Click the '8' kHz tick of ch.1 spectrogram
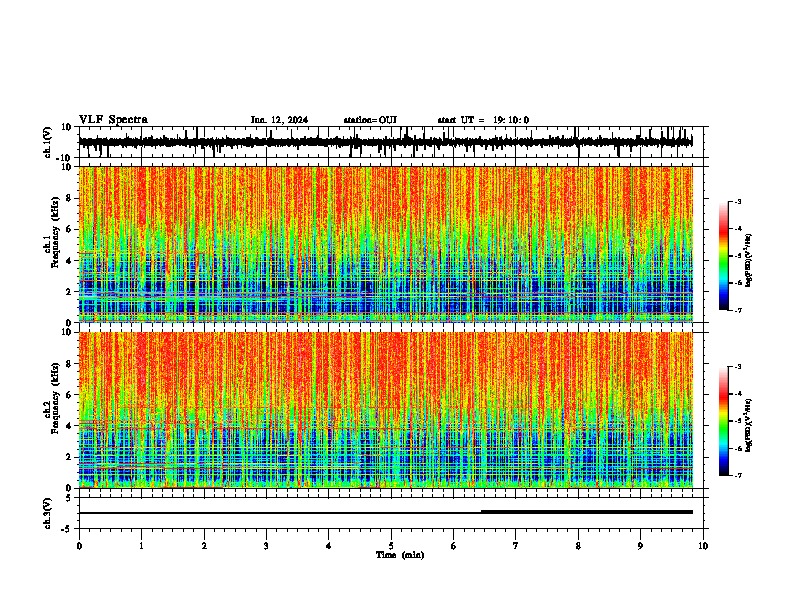The image size is (792, 612). click(x=70, y=198)
